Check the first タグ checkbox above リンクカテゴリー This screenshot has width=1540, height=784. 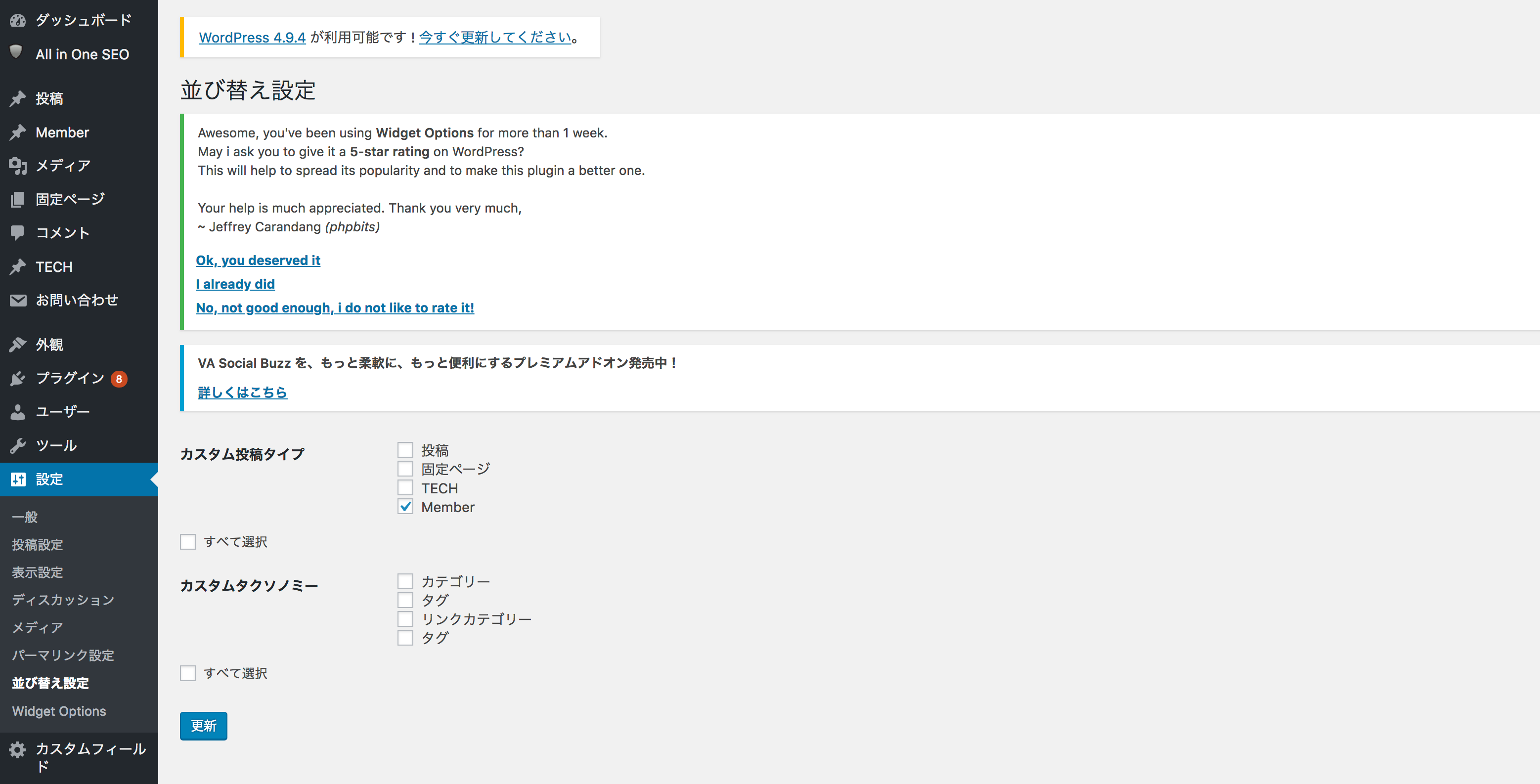coord(405,599)
